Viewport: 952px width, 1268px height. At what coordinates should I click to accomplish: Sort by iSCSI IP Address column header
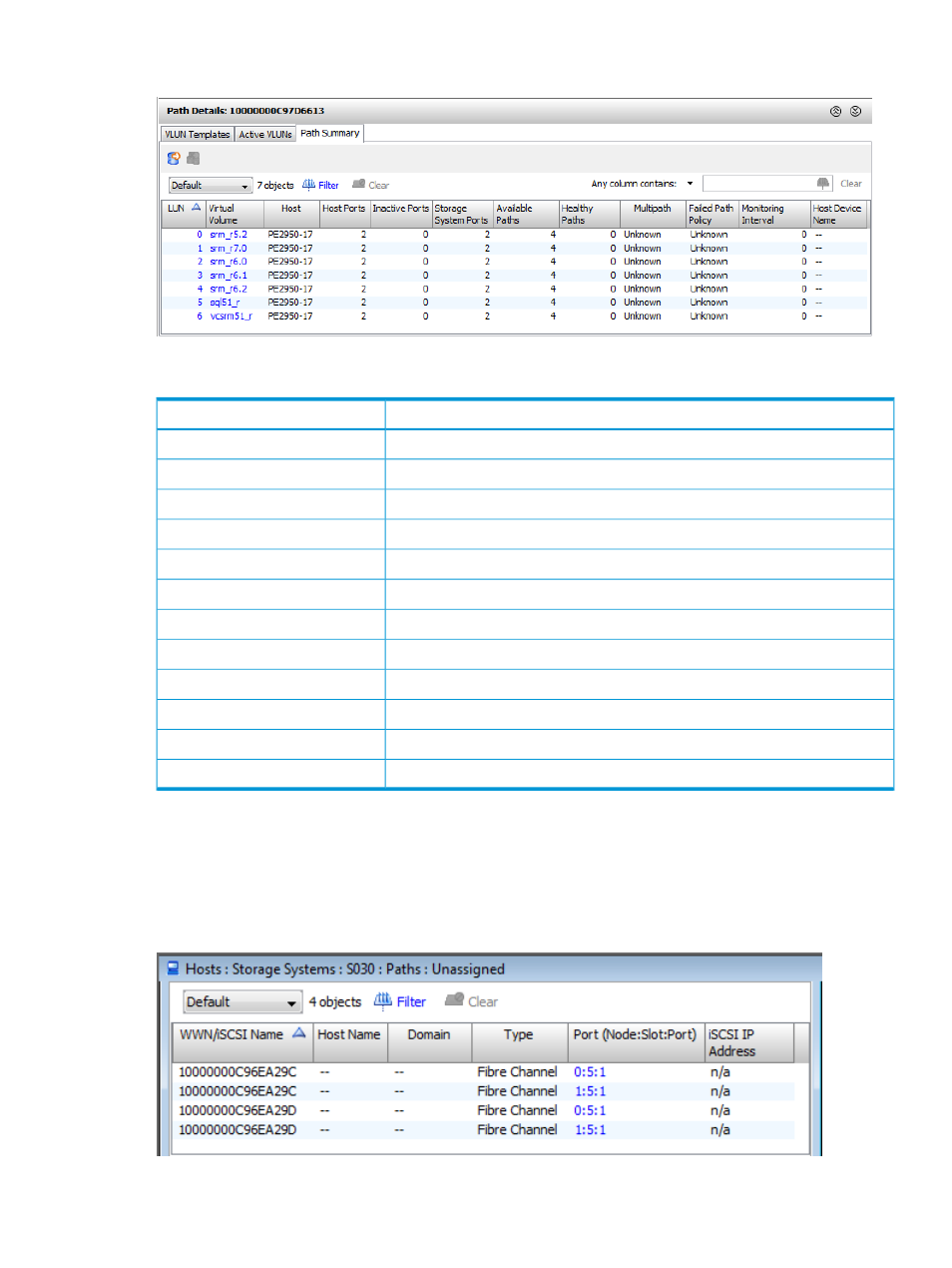tap(748, 1042)
